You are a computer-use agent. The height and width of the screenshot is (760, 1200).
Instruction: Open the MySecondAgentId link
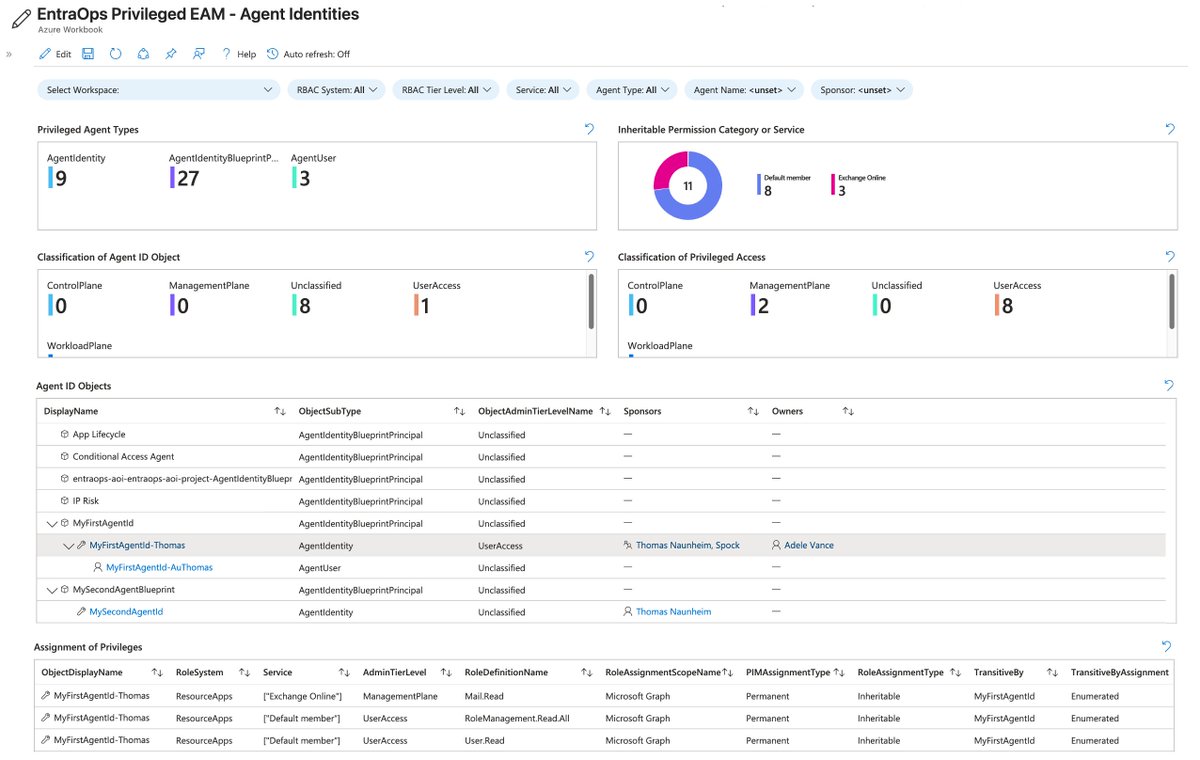(x=126, y=611)
